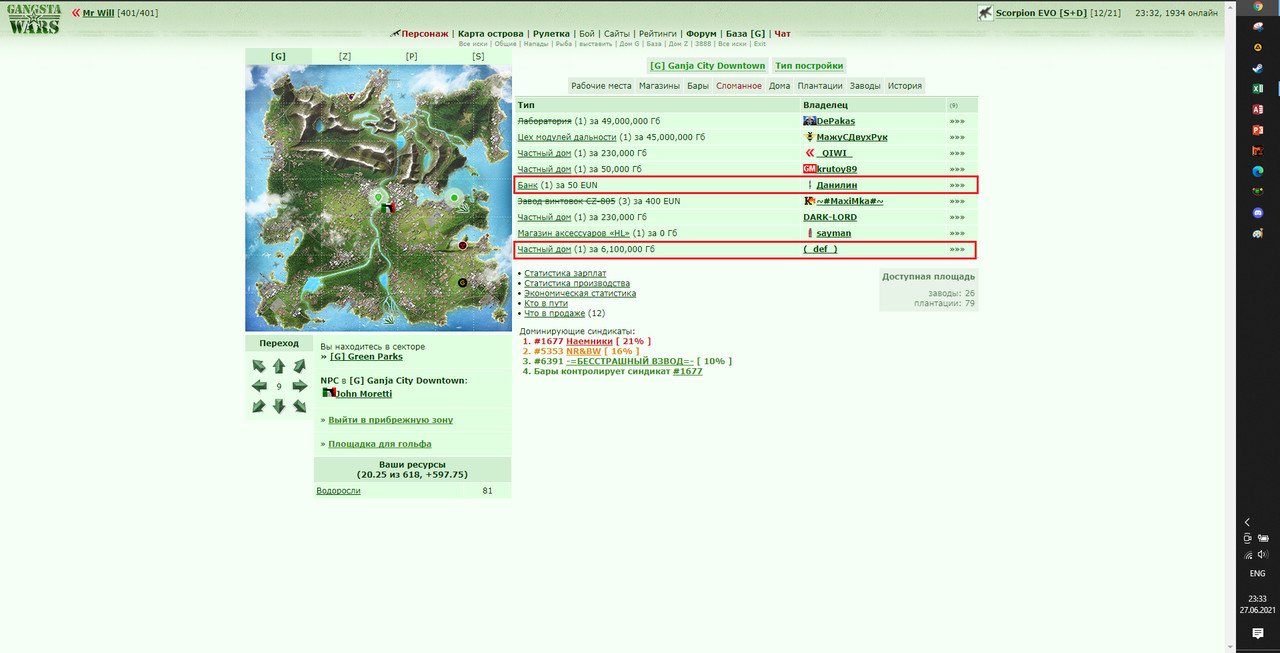This screenshot has height=653, width=1280.
Task: Switch to the [P] island tab
Action: (x=411, y=56)
